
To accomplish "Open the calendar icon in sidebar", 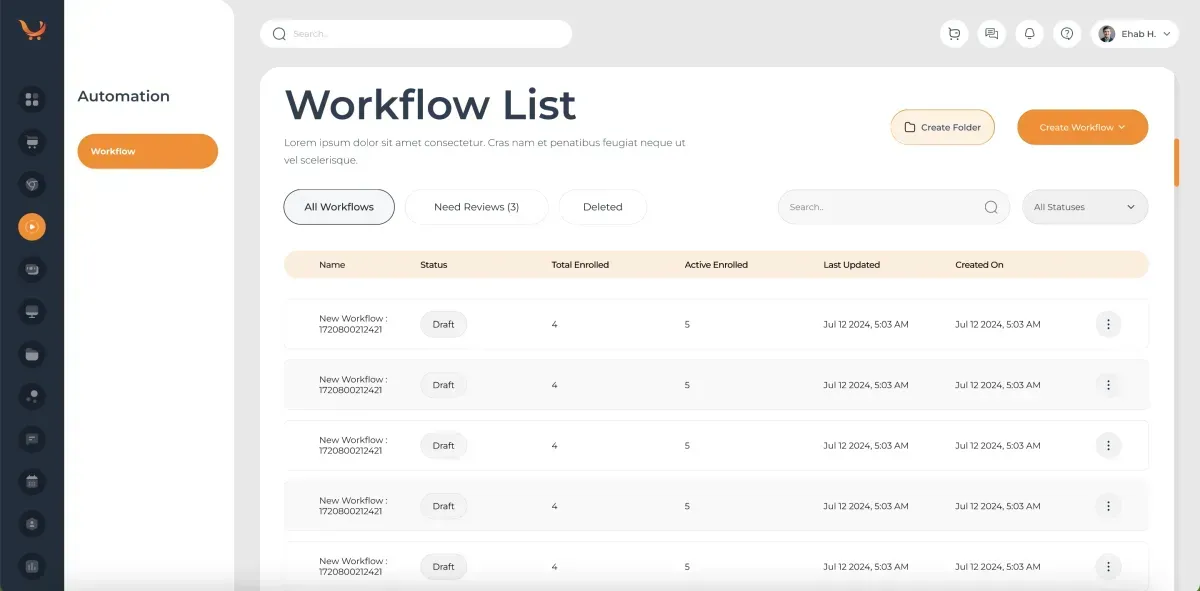I will point(32,482).
